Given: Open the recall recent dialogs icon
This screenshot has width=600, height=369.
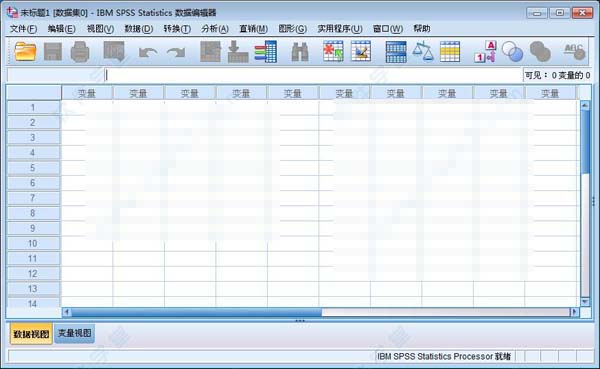Looking at the screenshot, I should 114,52.
